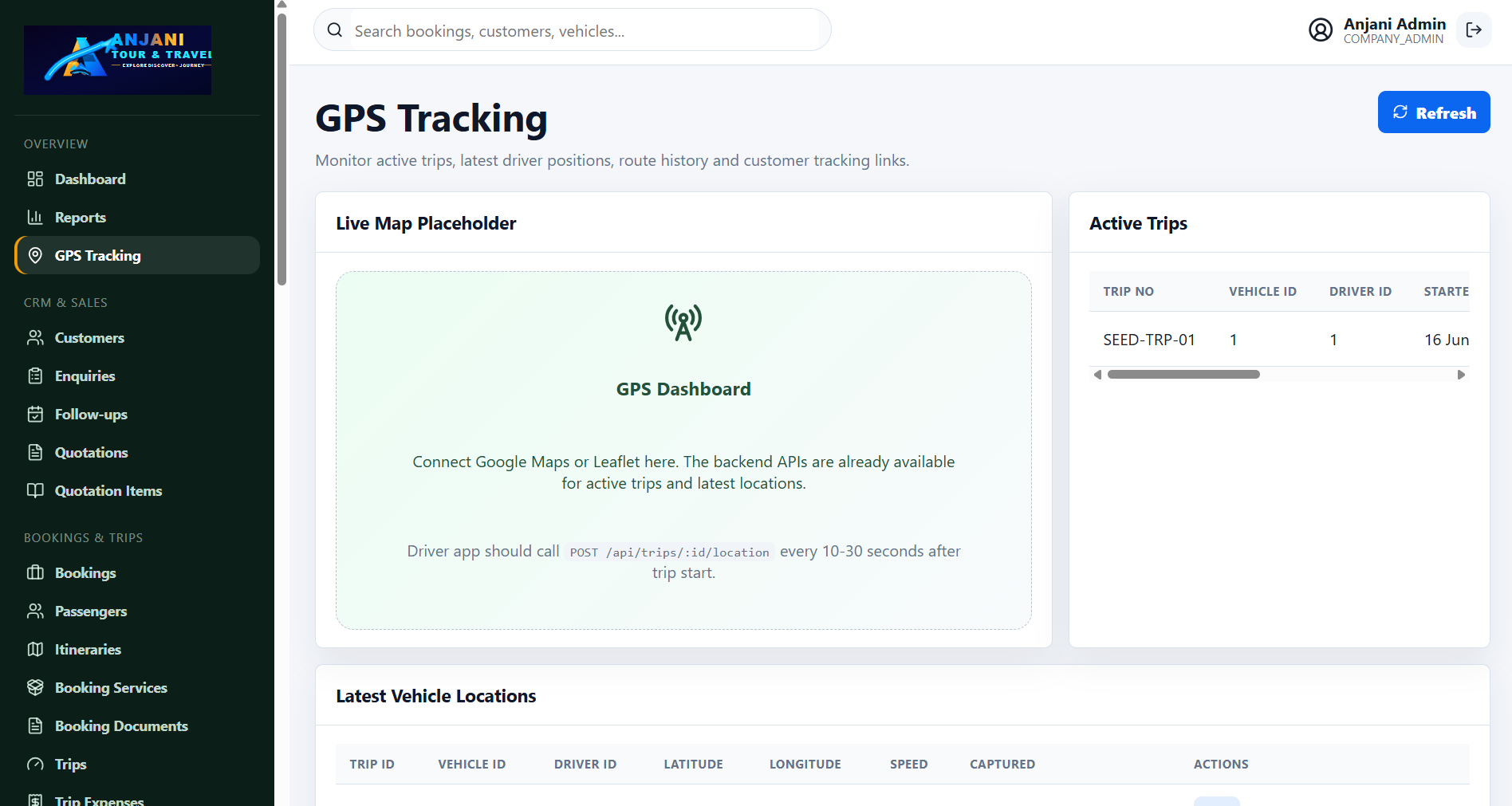
Task: Click the Booking Documents file icon
Action: [x=35, y=725]
